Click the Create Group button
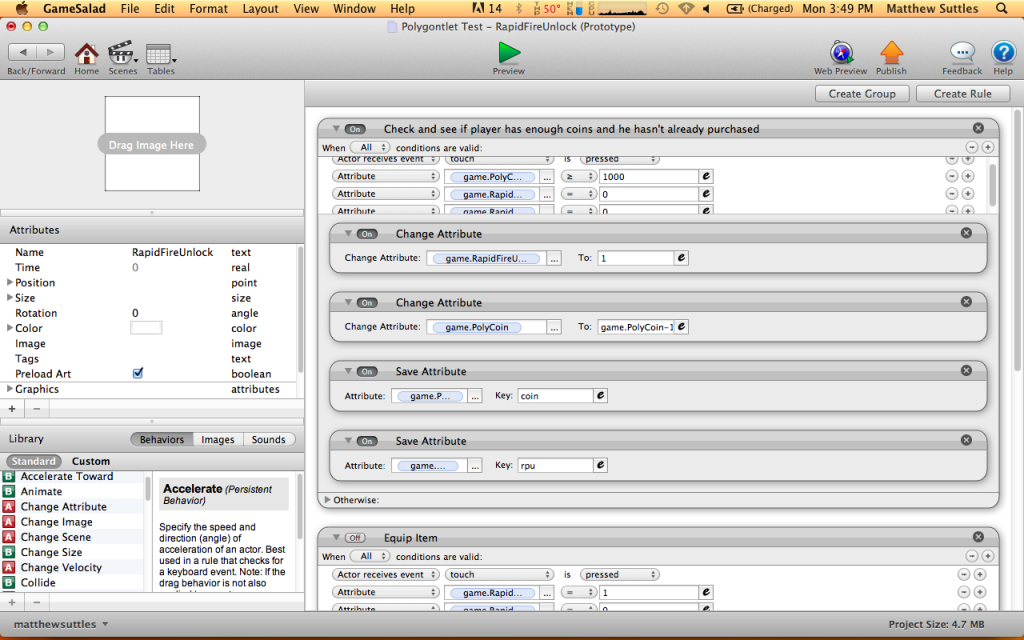 tap(862, 93)
